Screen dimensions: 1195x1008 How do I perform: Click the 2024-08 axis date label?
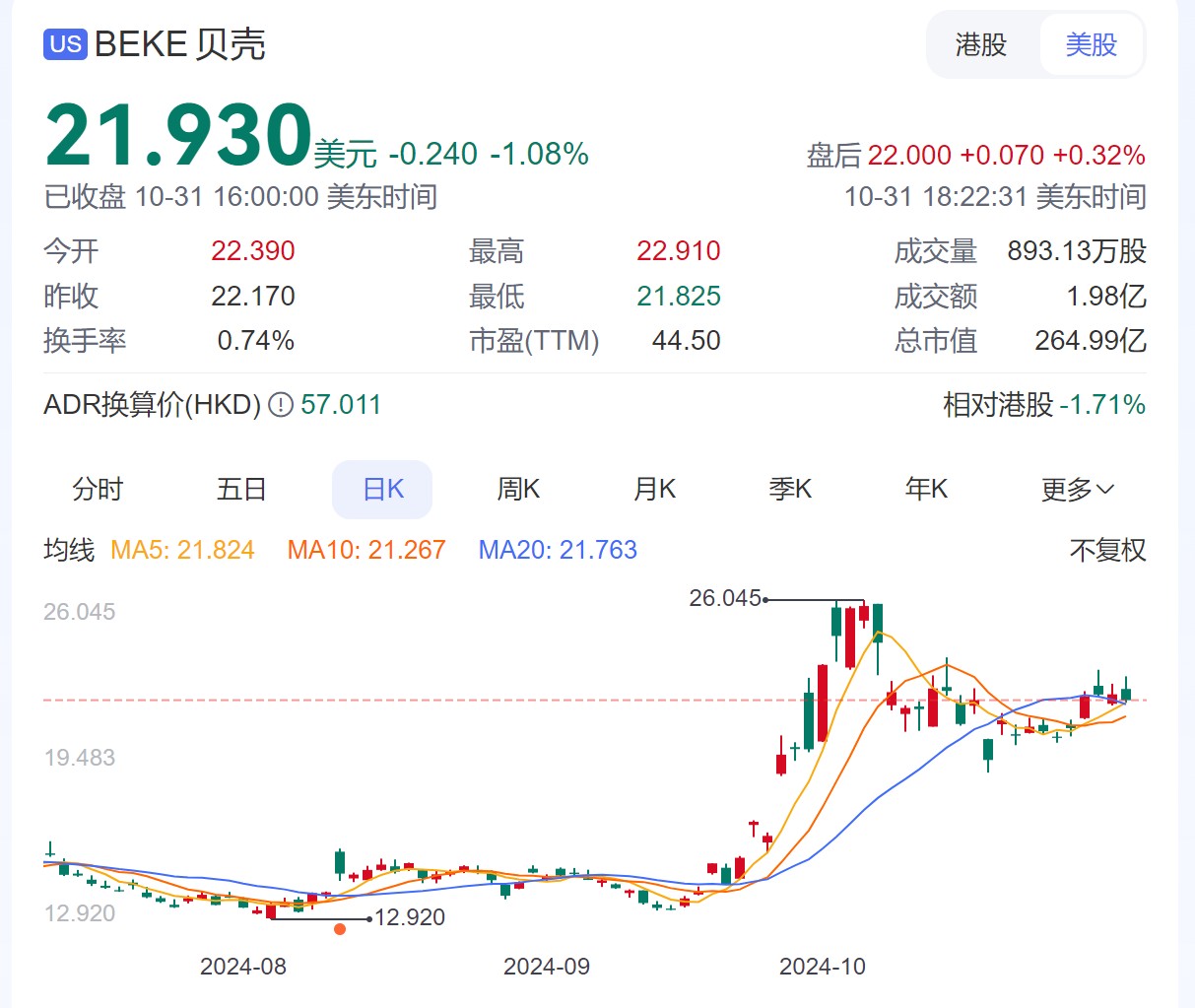[x=243, y=967]
